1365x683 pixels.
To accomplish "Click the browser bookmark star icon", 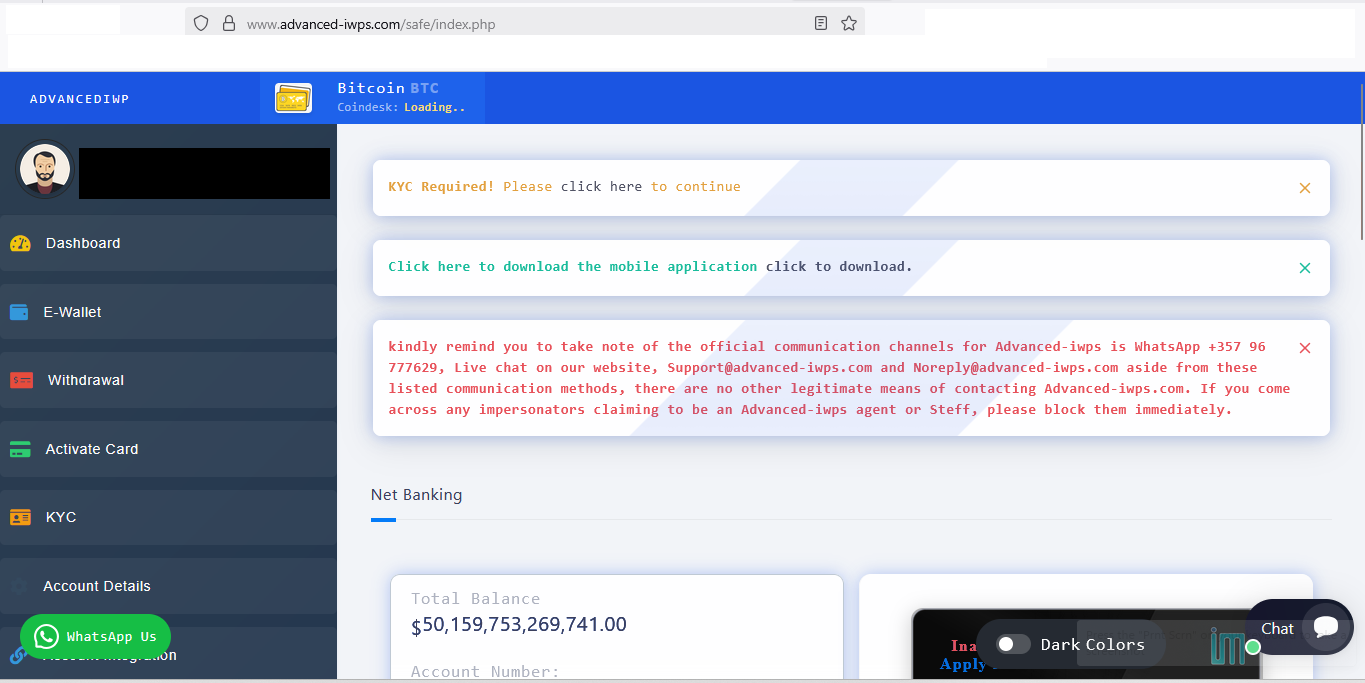I will [x=849, y=23].
